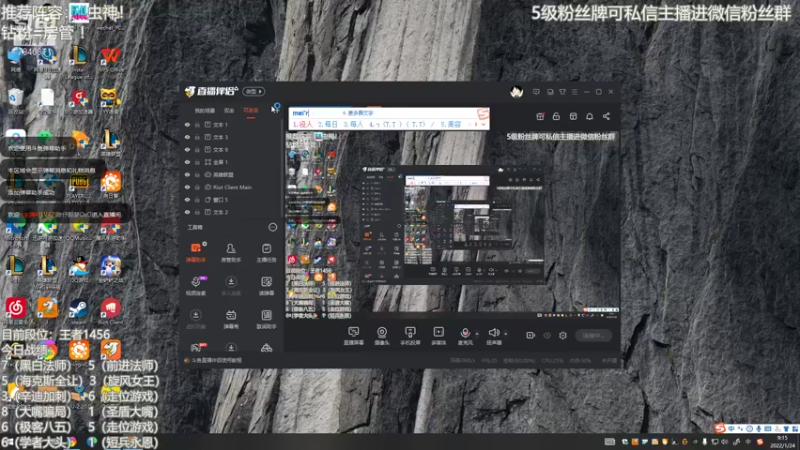Add a 多媒体 media source

click(439, 336)
